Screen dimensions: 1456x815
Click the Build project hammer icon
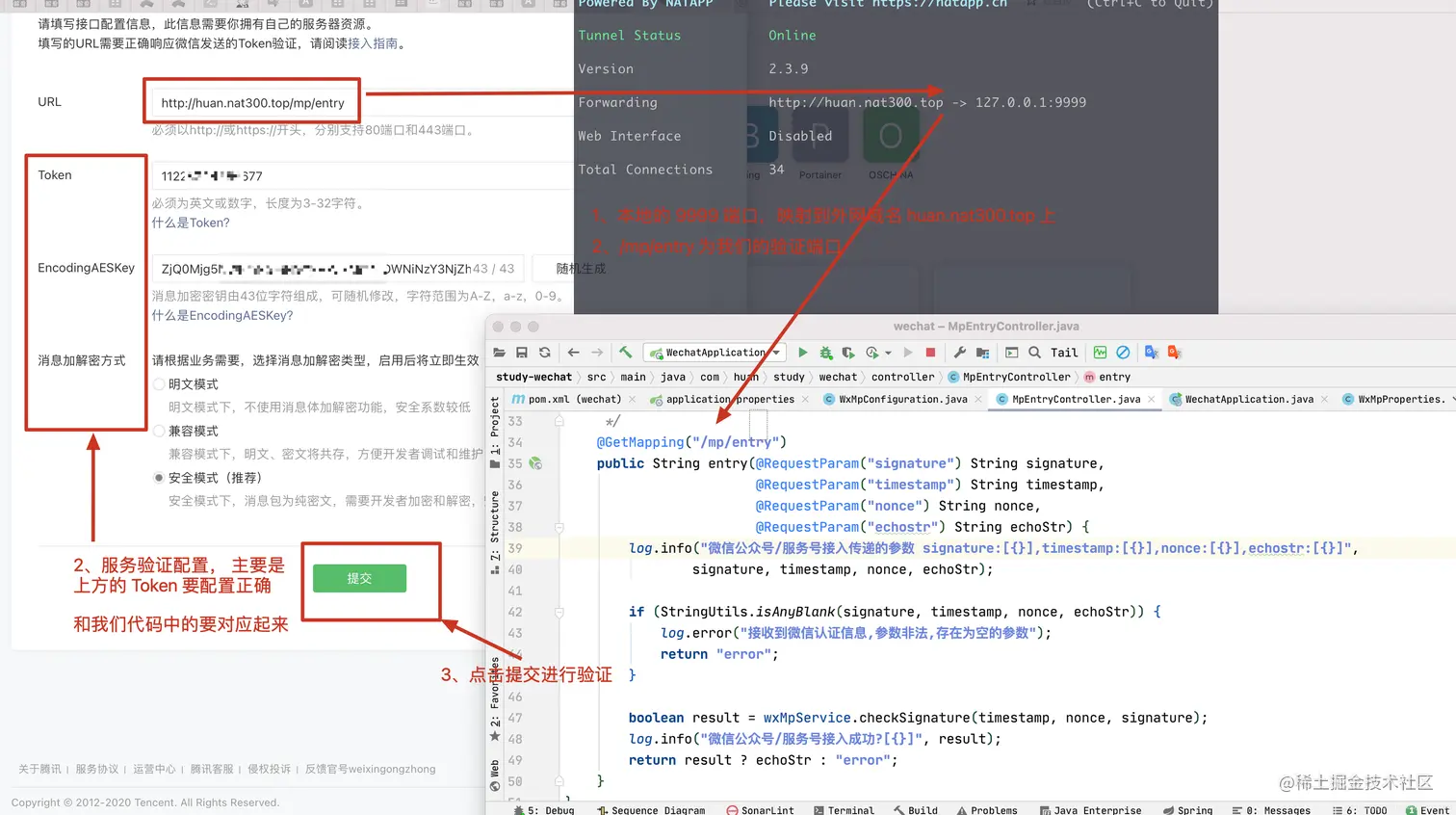coord(625,353)
